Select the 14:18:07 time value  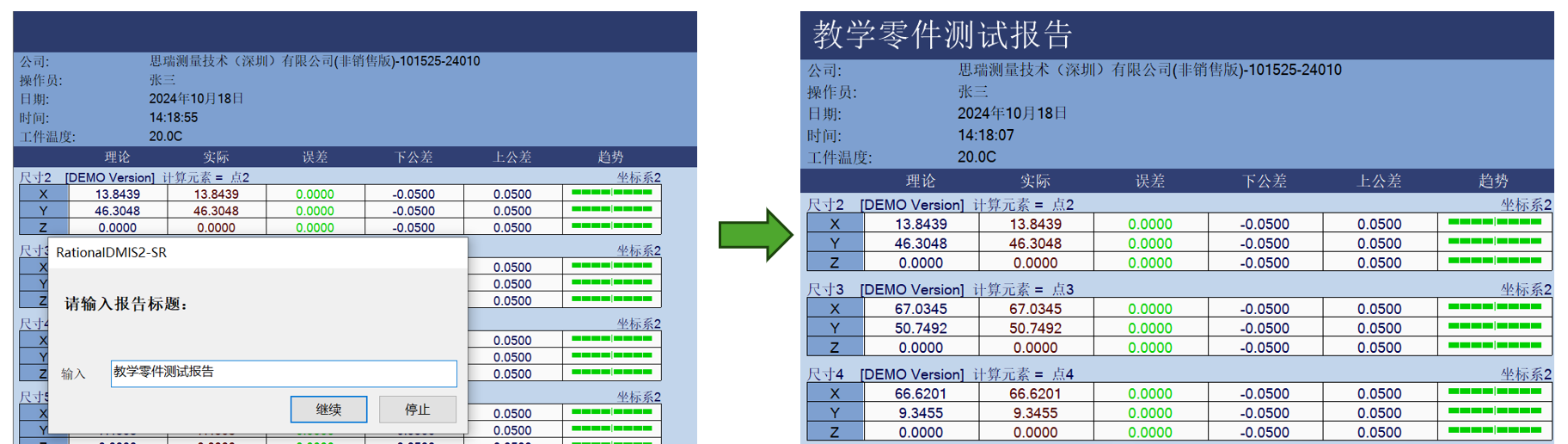[x=985, y=135]
